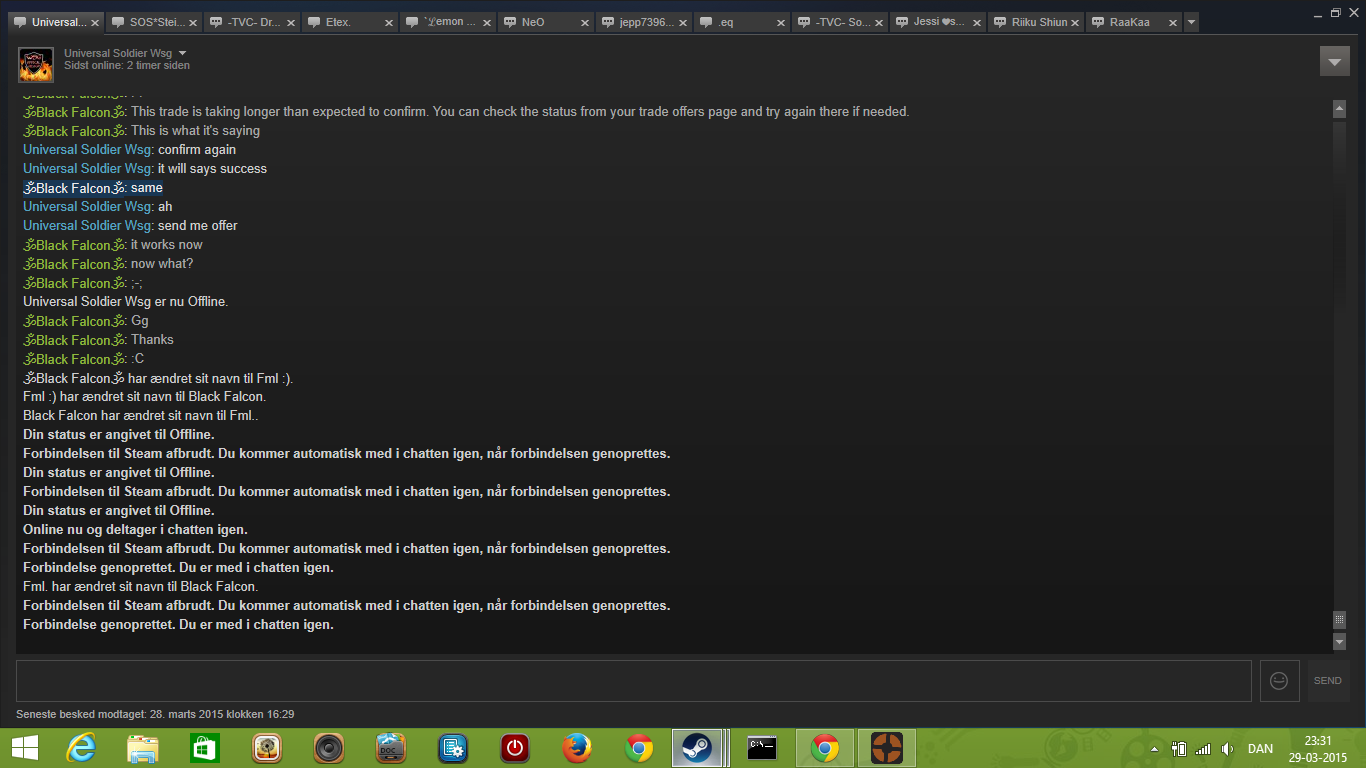Click the chat scrollbar up arrow
Image resolution: width=1366 pixels, height=768 pixels.
(x=1339, y=108)
